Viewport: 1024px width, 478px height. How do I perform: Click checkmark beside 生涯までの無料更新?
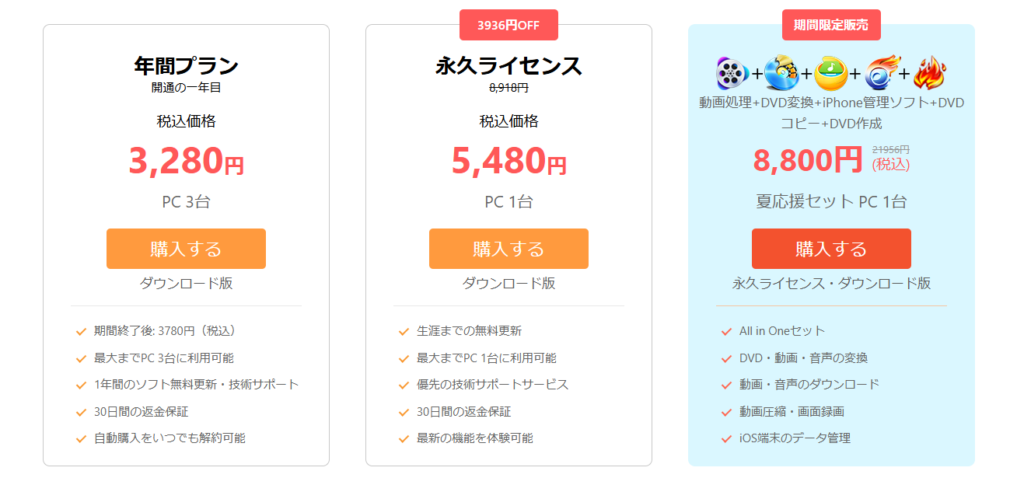[x=404, y=331]
